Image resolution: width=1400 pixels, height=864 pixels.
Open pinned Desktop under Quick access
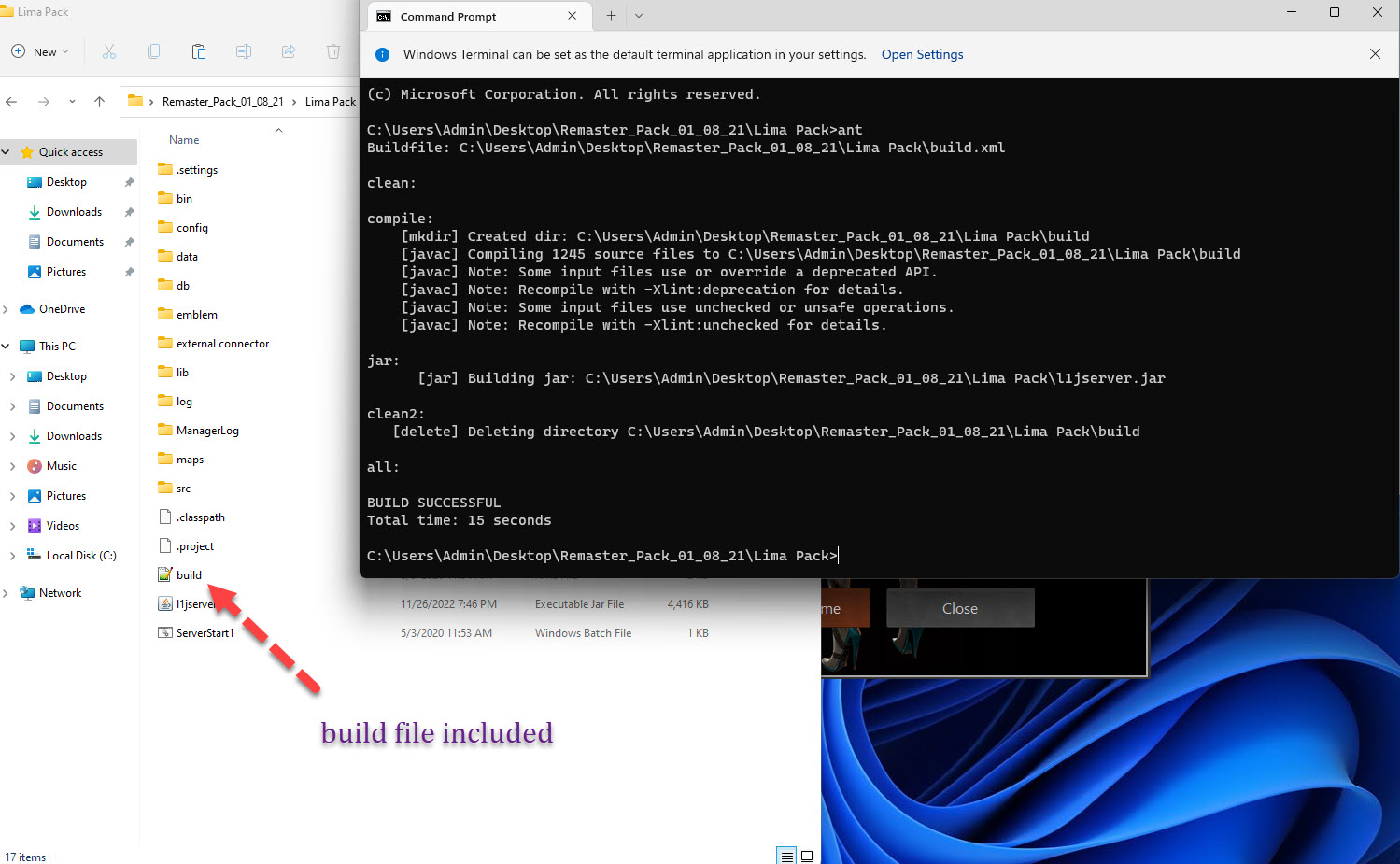pyautogui.click(x=66, y=182)
